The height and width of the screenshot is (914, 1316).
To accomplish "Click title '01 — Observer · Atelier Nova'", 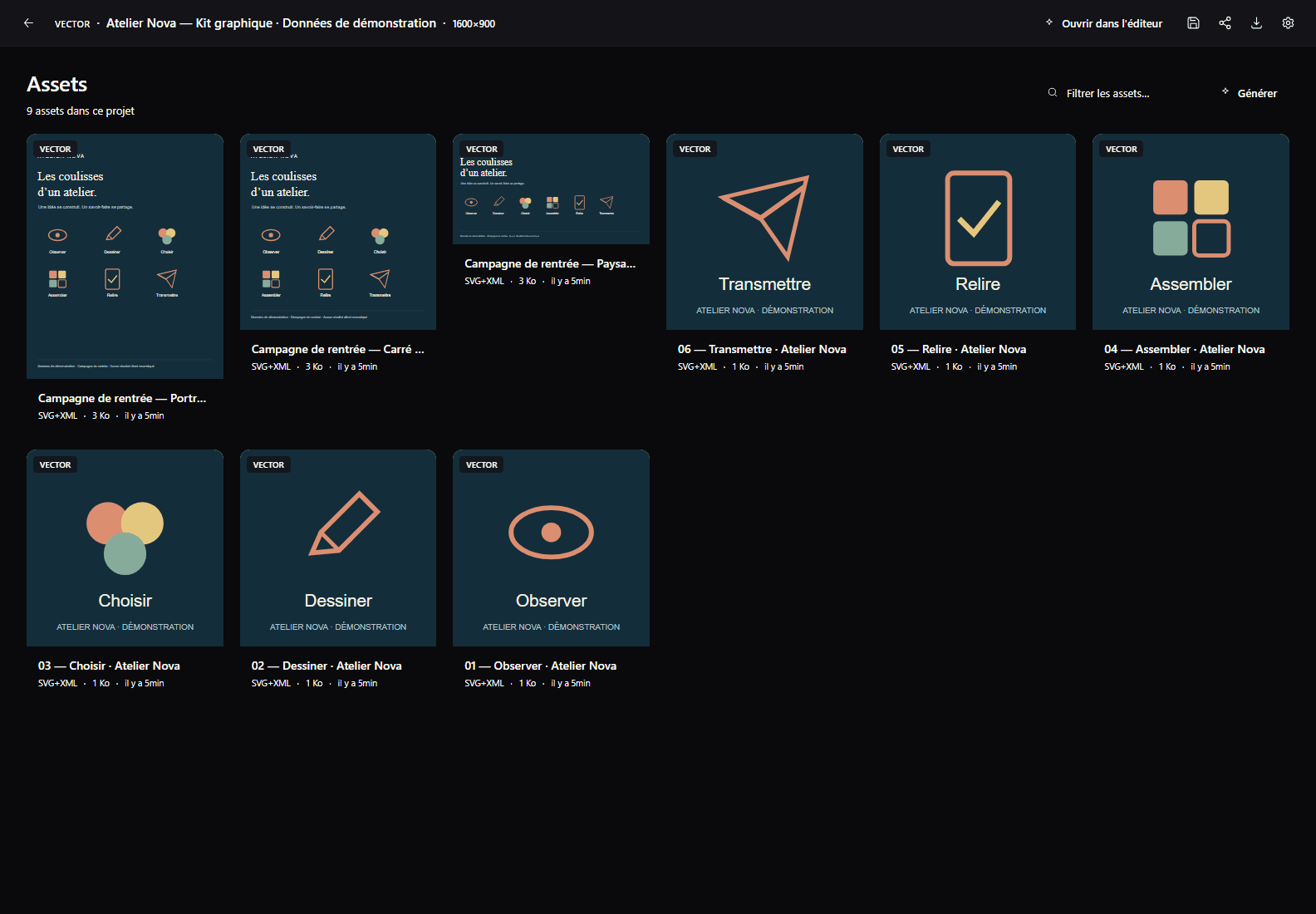I will [x=541, y=666].
